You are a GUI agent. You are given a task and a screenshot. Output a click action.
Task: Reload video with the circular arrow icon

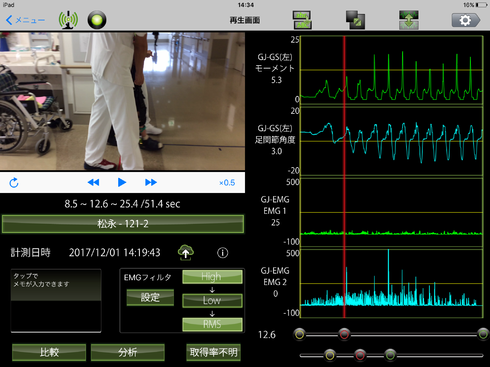pyautogui.click(x=14, y=183)
